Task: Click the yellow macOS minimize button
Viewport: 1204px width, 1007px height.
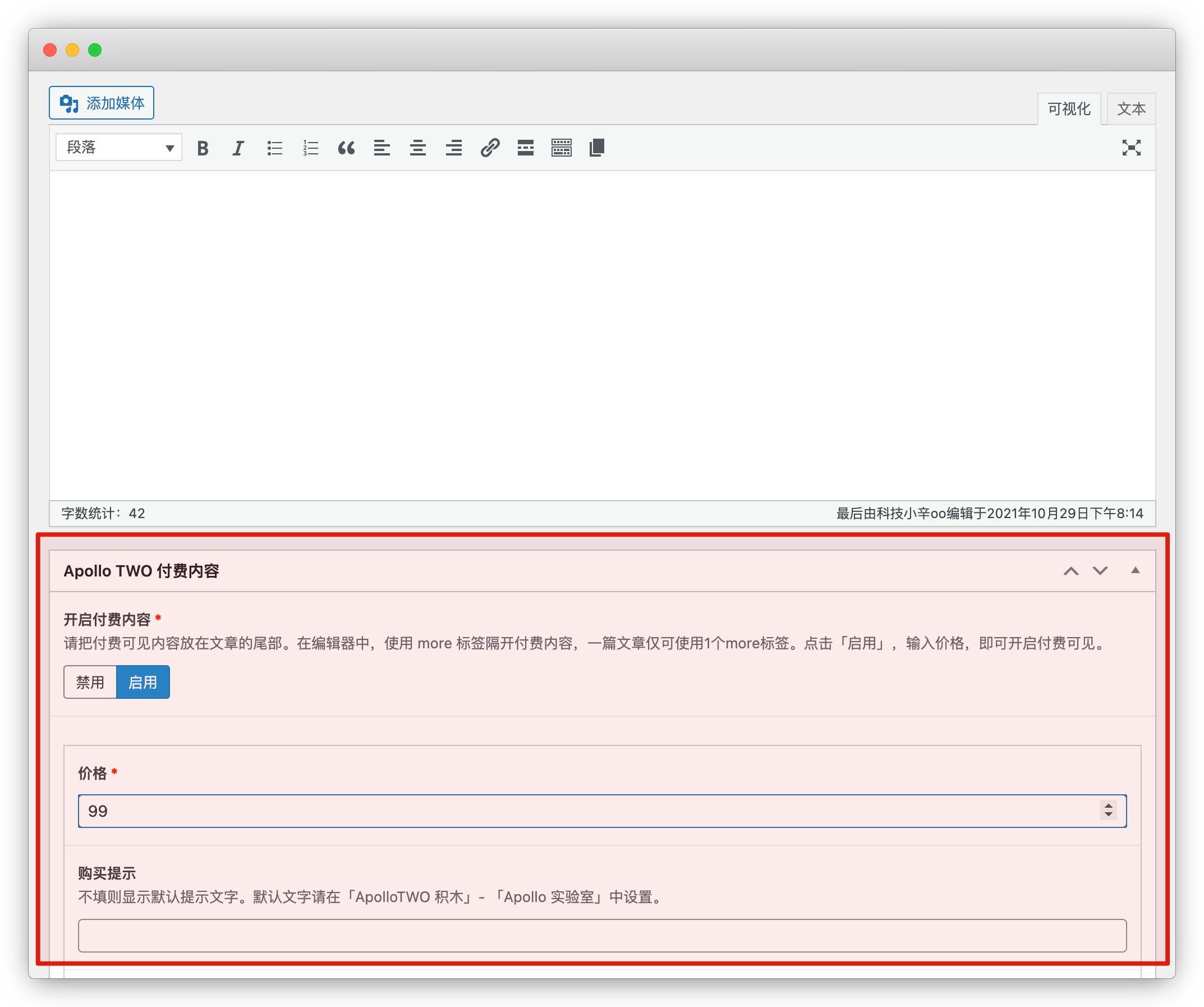Action: pyautogui.click(x=73, y=51)
